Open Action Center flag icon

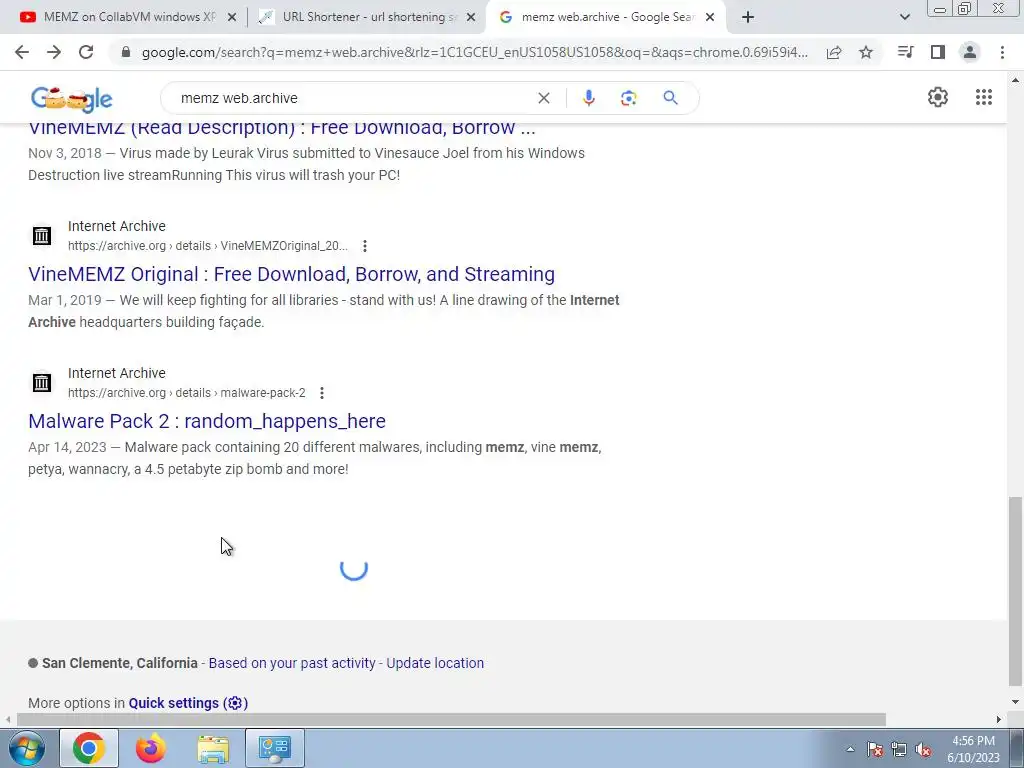click(875, 750)
